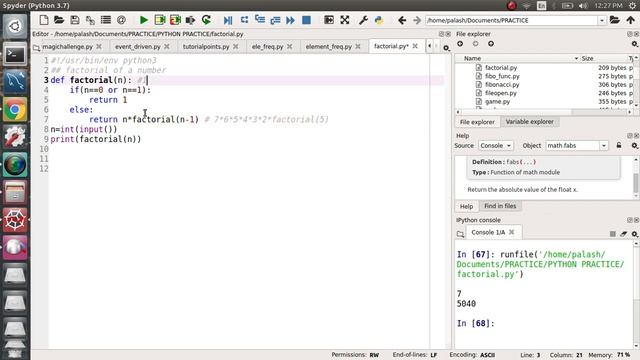640x360 pixels.
Task: Switch to the magichallenge.py tab
Action: tap(67, 47)
